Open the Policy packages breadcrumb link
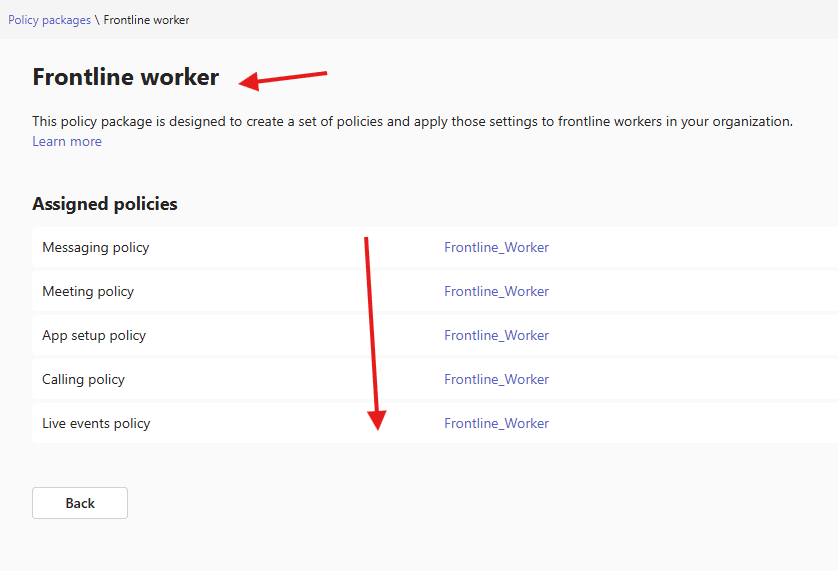 point(49,20)
